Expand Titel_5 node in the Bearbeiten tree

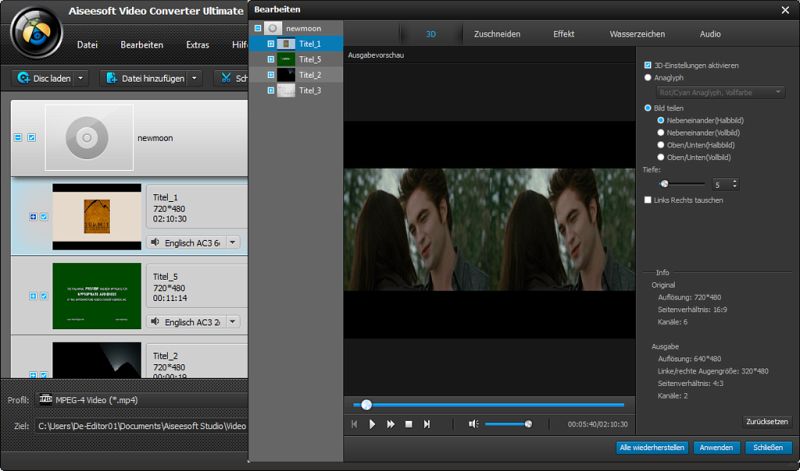point(271,59)
